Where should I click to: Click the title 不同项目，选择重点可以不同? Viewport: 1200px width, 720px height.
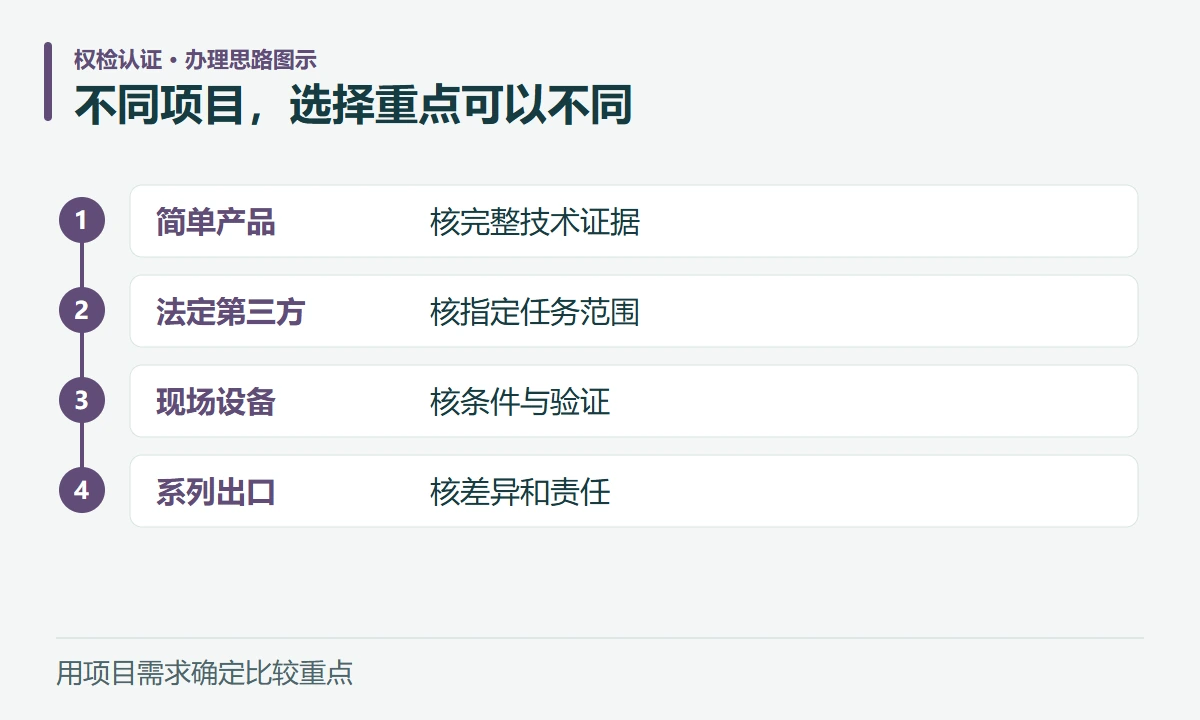[354, 105]
